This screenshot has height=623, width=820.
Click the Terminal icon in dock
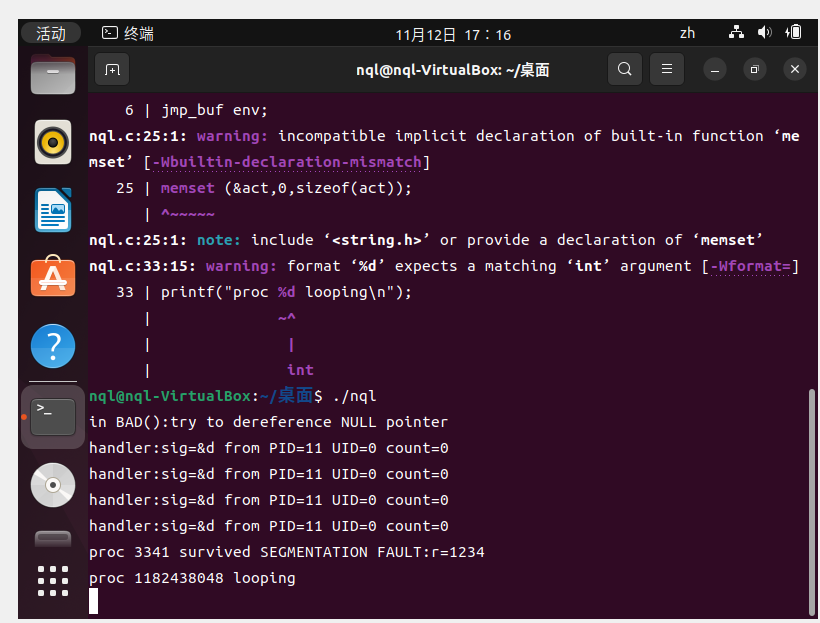(53, 415)
